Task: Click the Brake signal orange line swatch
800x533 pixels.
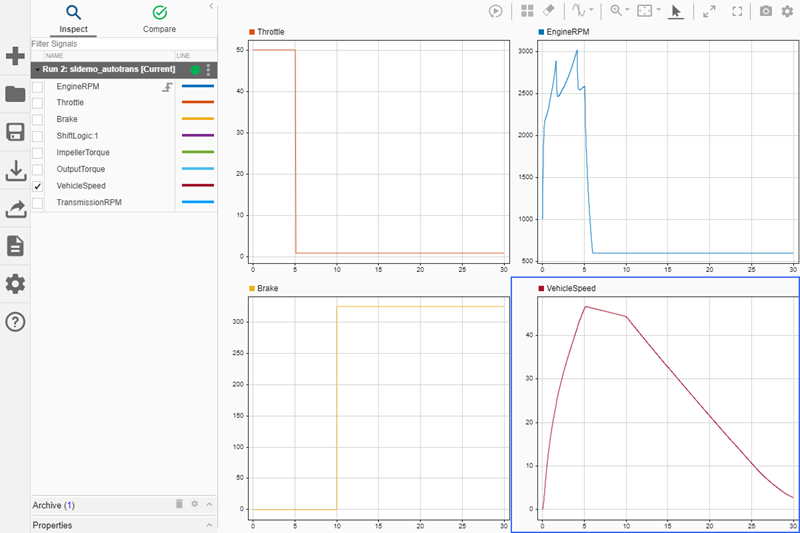Action: coord(197,119)
